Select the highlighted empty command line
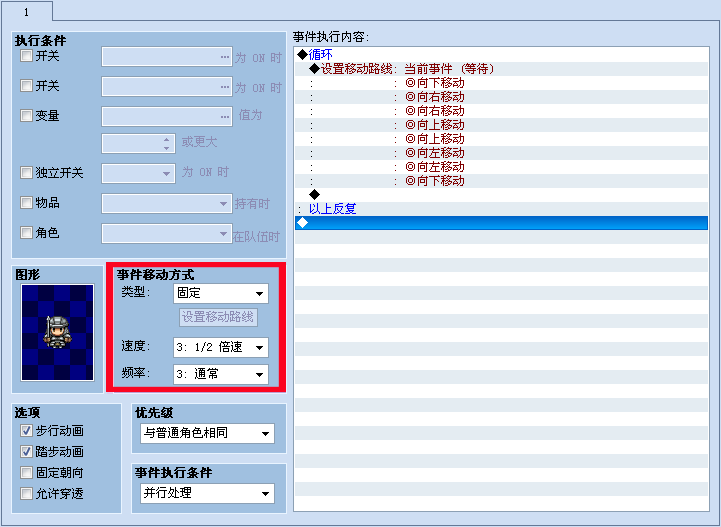The height and width of the screenshot is (527, 721). click(502, 223)
